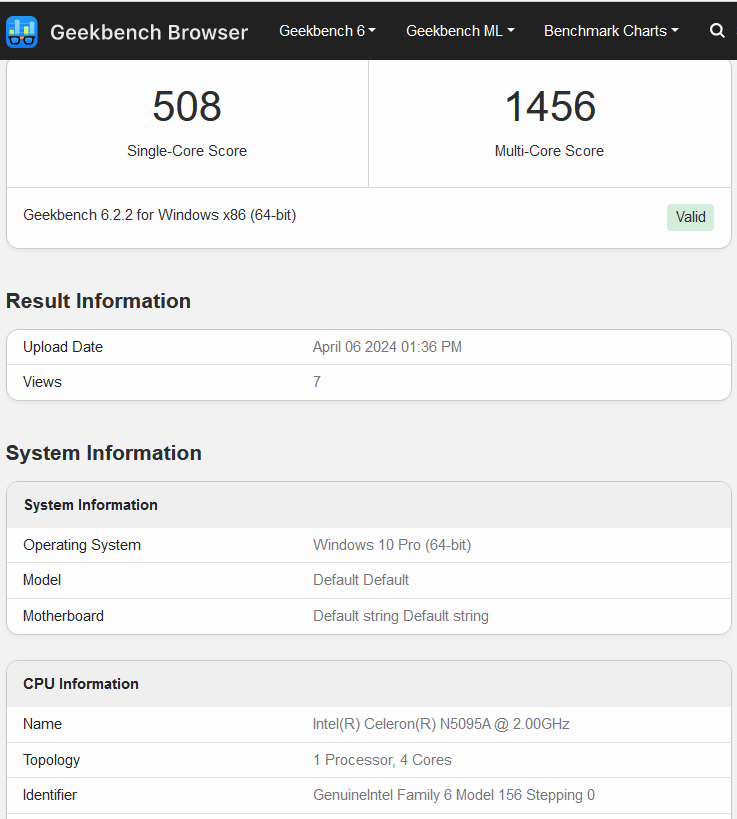Image resolution: width=737 pixels, height=819 pixels.
Task: Select the views count 7
Action: click(317, 382)
